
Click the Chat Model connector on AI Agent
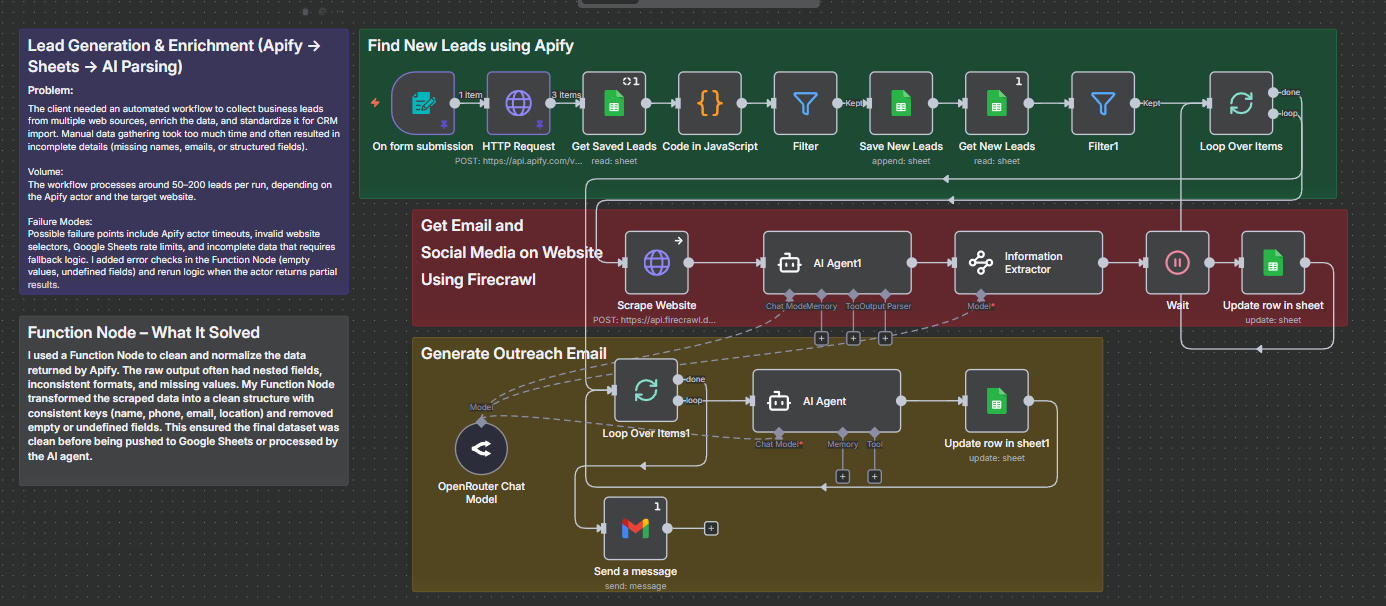click(x=779, y=434)
